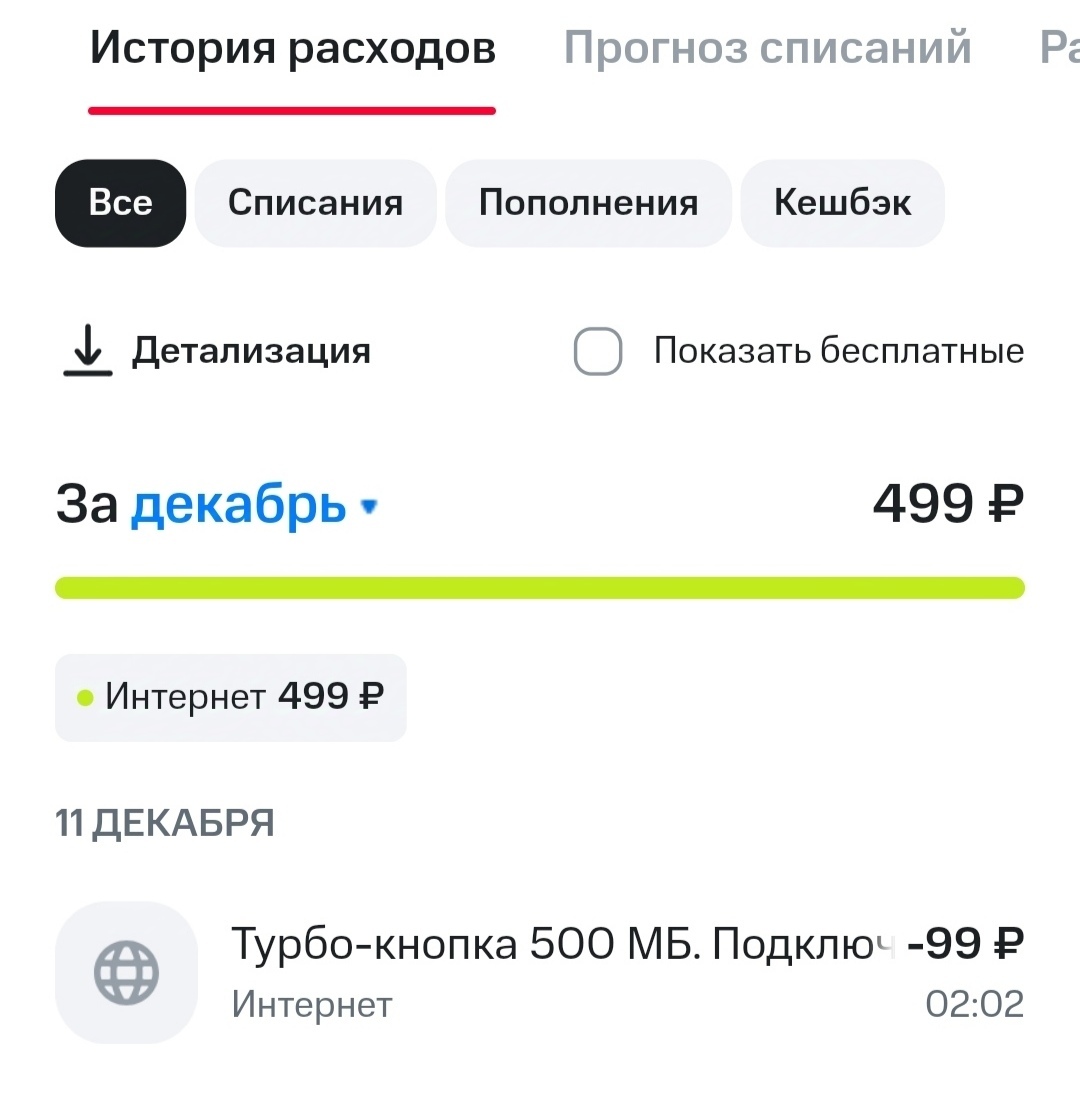Tap the globe Internet icon
Viewport: 1080px width, 1119px height.
click(126, 972)
